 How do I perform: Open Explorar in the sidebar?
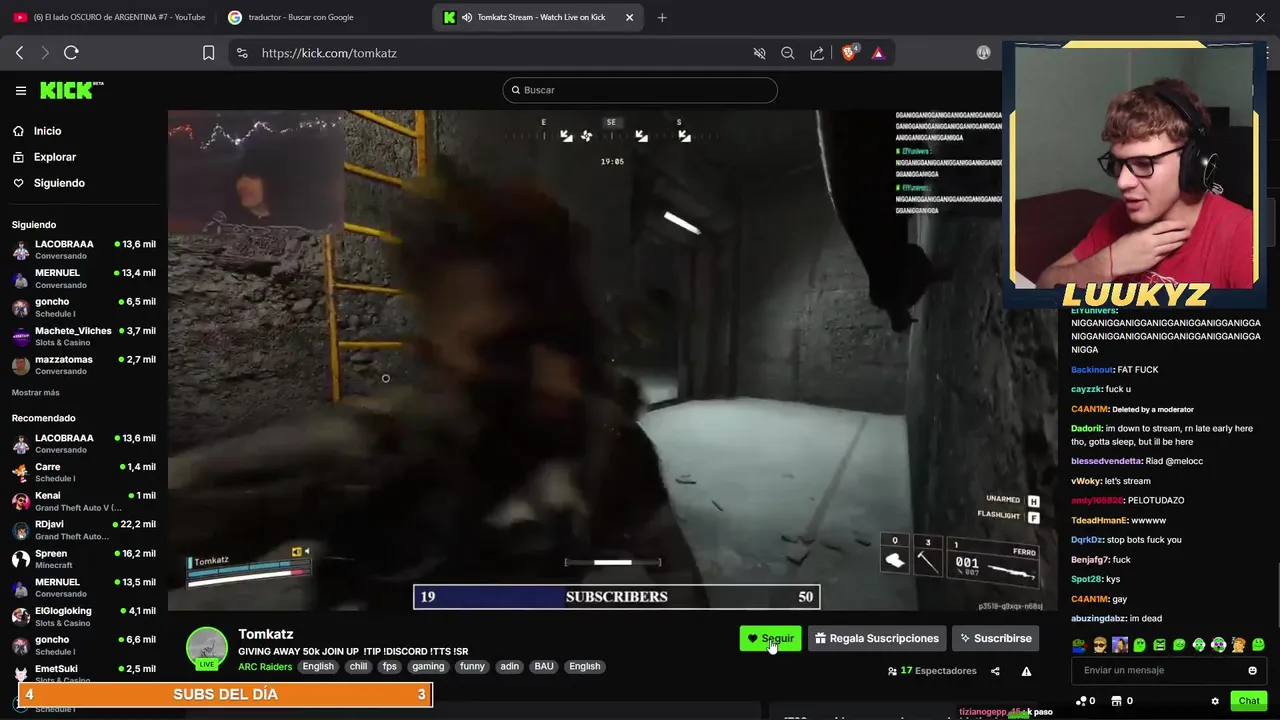point(54,157)
